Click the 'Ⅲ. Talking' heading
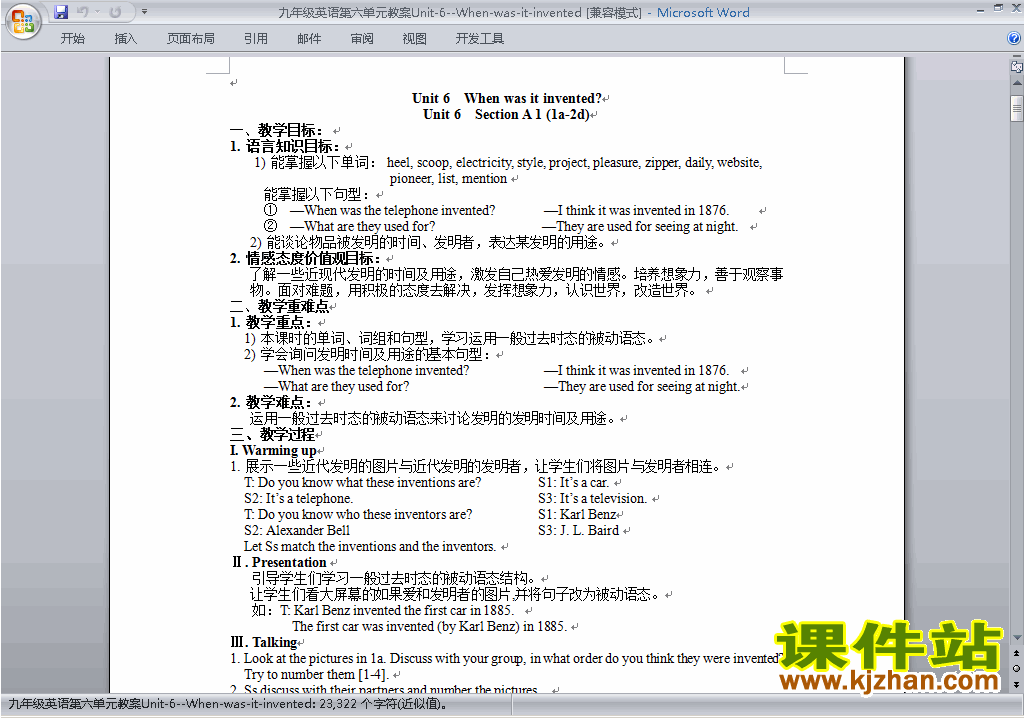The height and width of the screenshot is (718, 1024). coord(264,642)
